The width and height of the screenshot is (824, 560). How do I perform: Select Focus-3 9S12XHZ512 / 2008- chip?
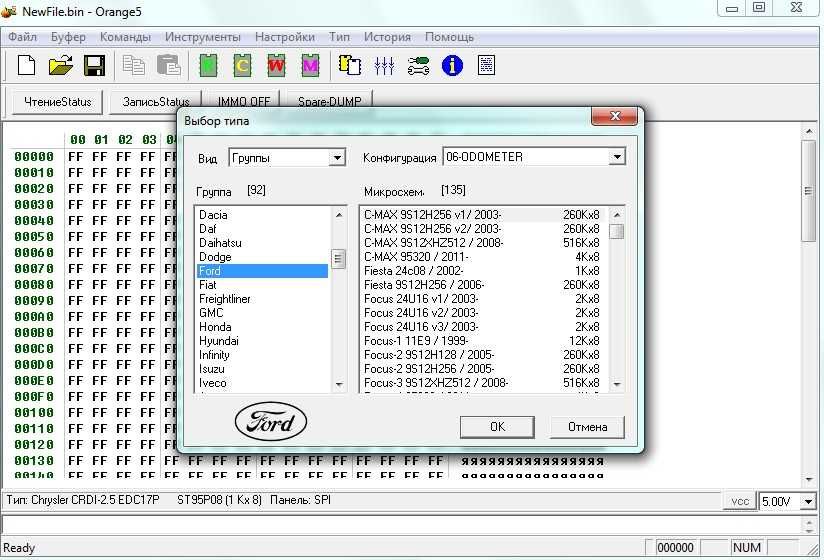click(x=482, y=383)
